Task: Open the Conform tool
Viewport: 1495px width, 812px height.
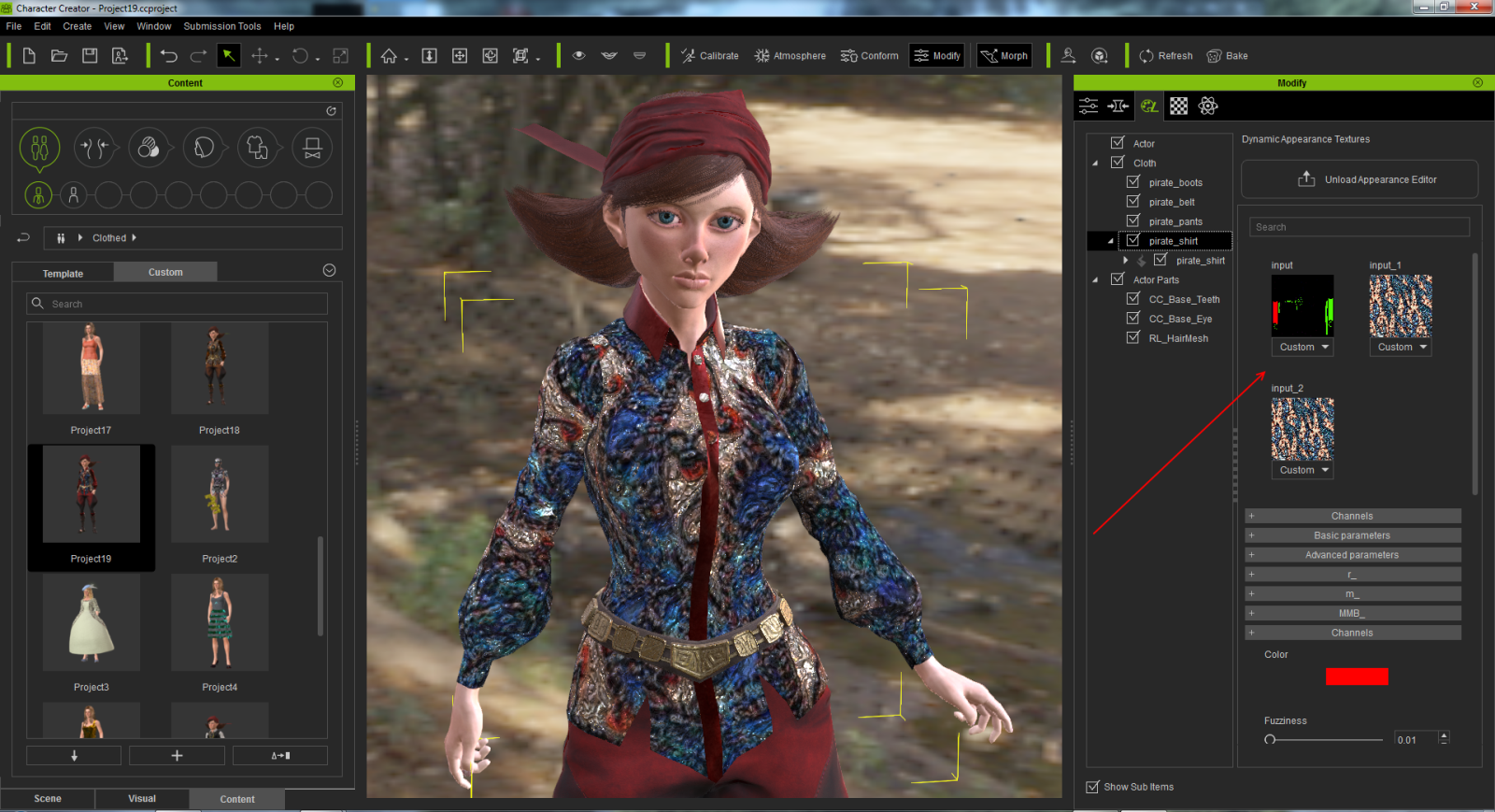Action: (x=870, y=56)
